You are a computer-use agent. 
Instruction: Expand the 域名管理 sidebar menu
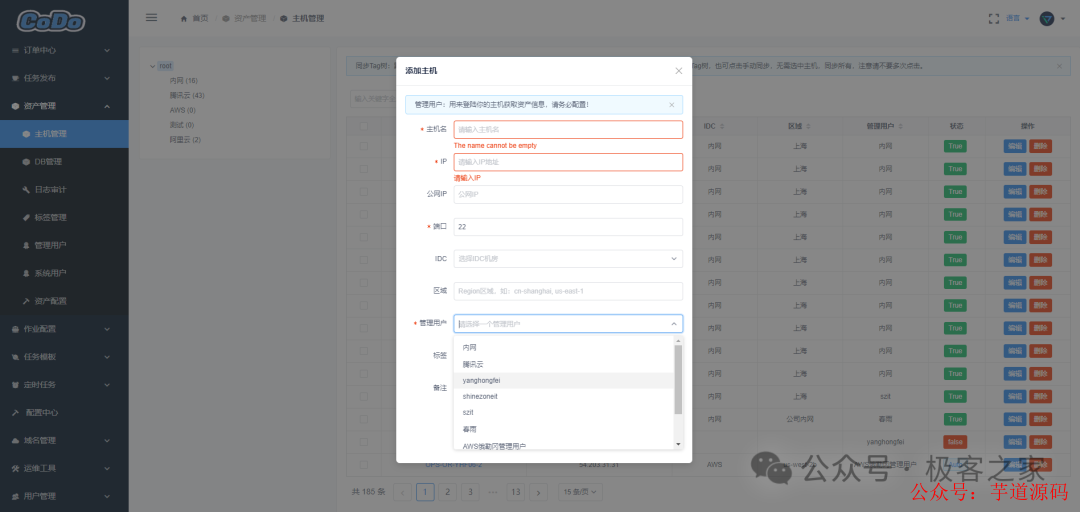64,440
